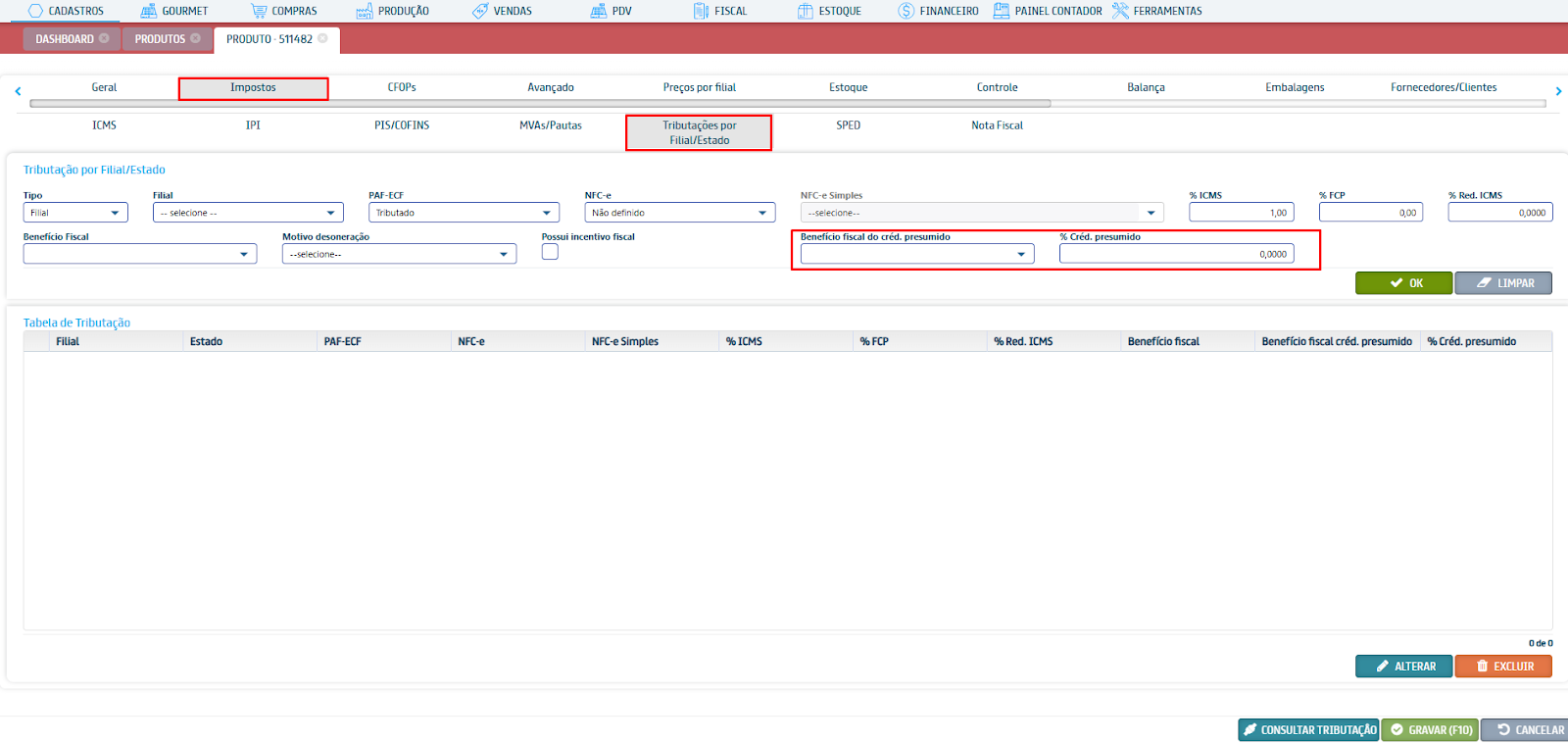The height and width of the screenshot is (744, 1568).
Task: Open the Filial selection dropdown
Action: pos(248,213)
